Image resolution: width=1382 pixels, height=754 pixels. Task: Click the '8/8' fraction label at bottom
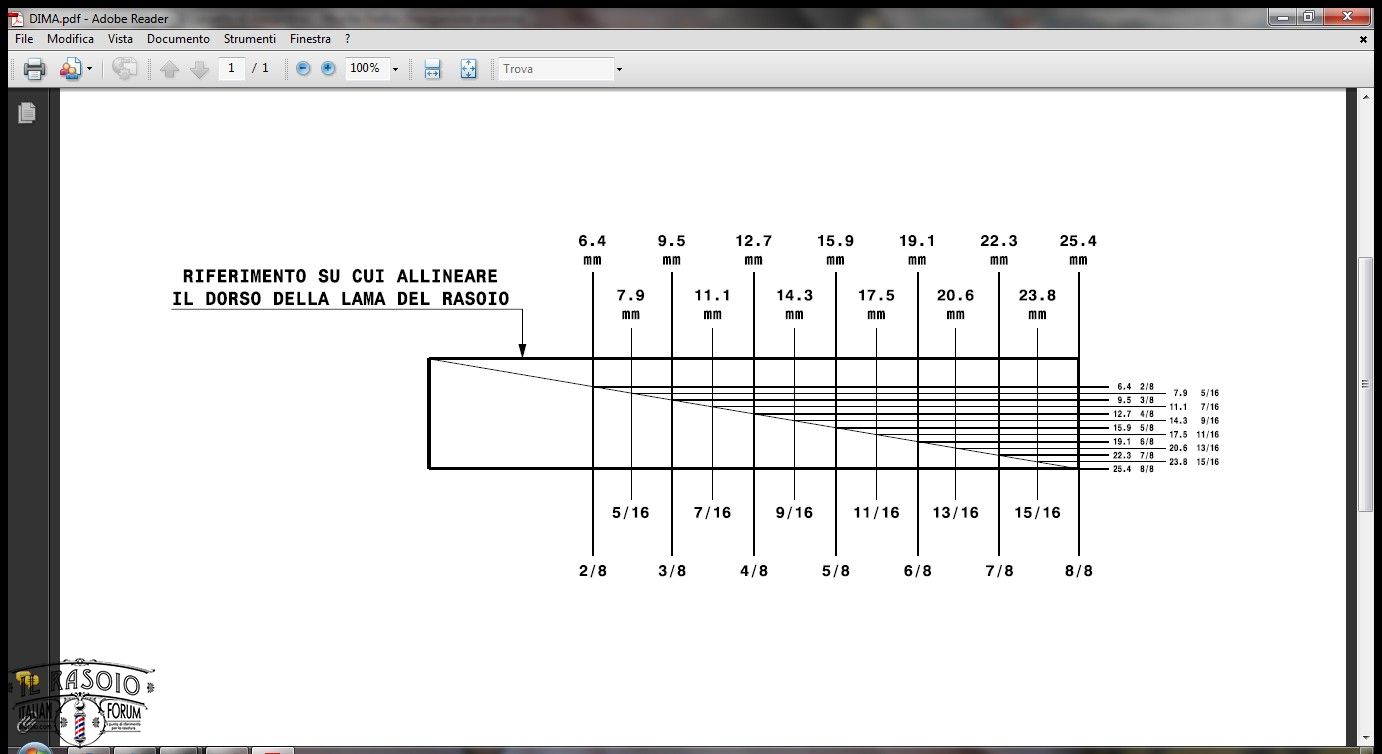pos(1078,571)
